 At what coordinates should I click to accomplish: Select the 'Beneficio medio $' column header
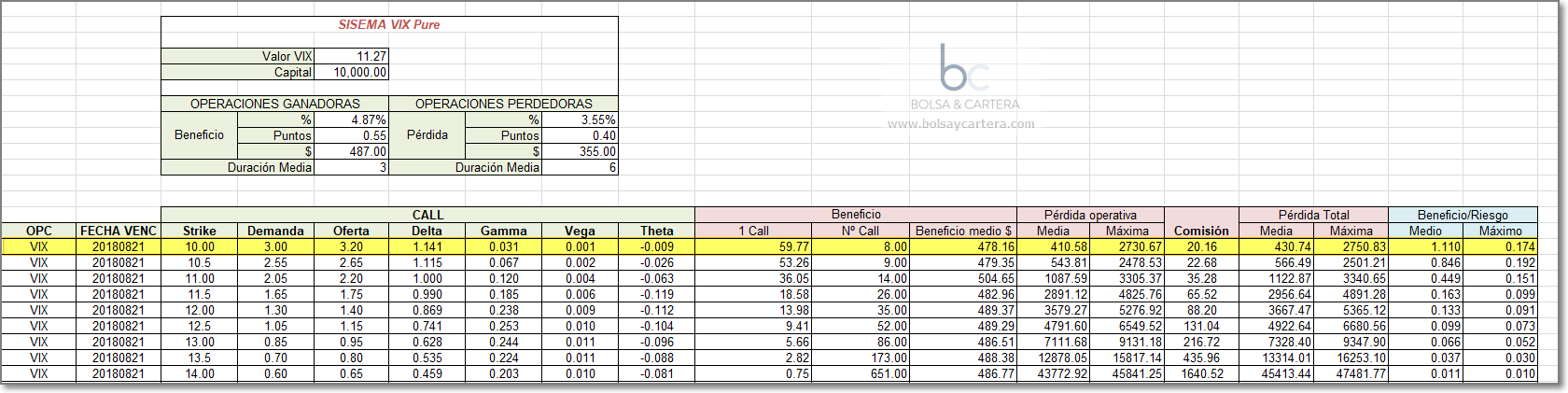coord(963,231)
